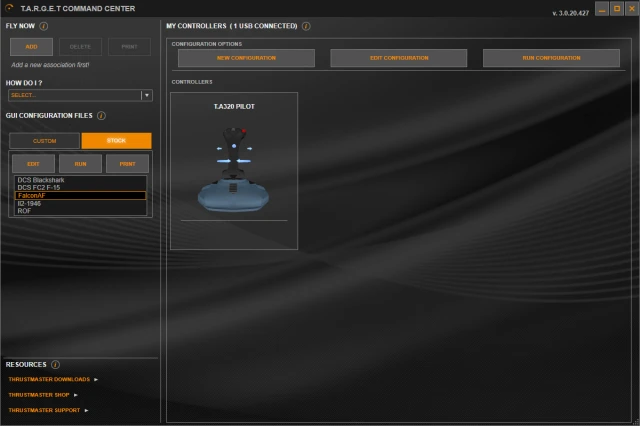
Task: Select DCS Blackshark in the file list
Action: tap(80, 180)
